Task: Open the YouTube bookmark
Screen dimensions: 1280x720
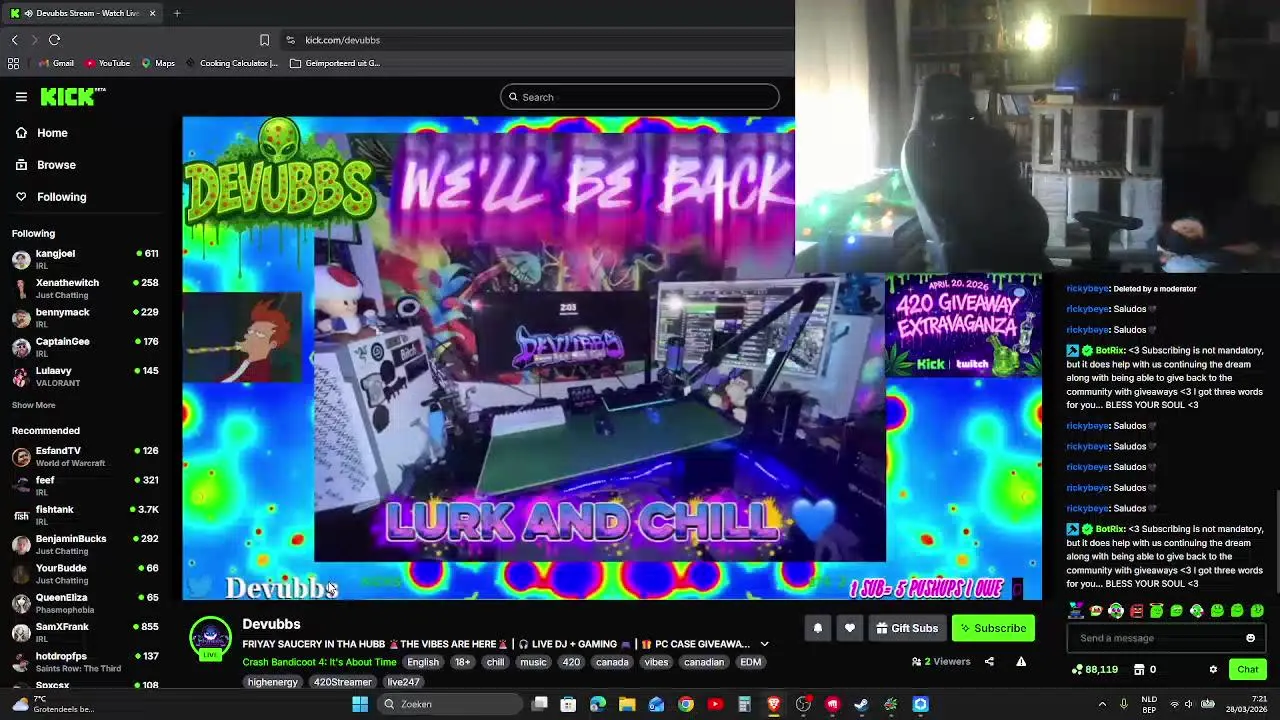Action: coord(107,63)
